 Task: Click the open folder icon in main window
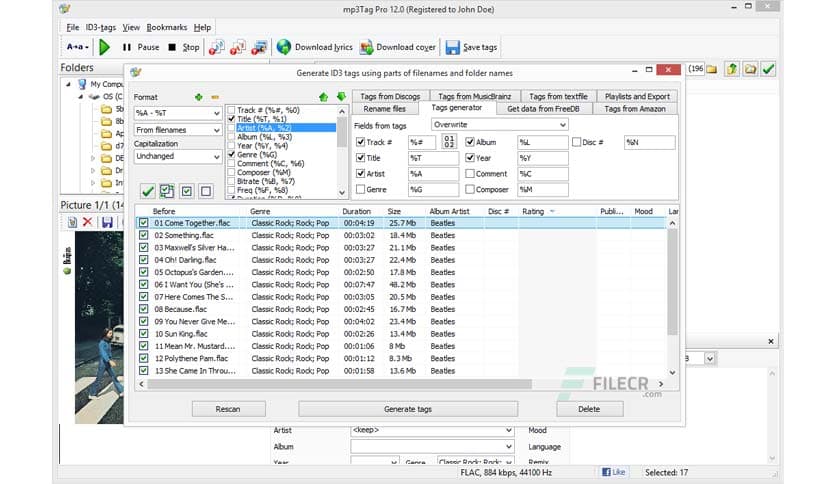(x=750, y=69)
